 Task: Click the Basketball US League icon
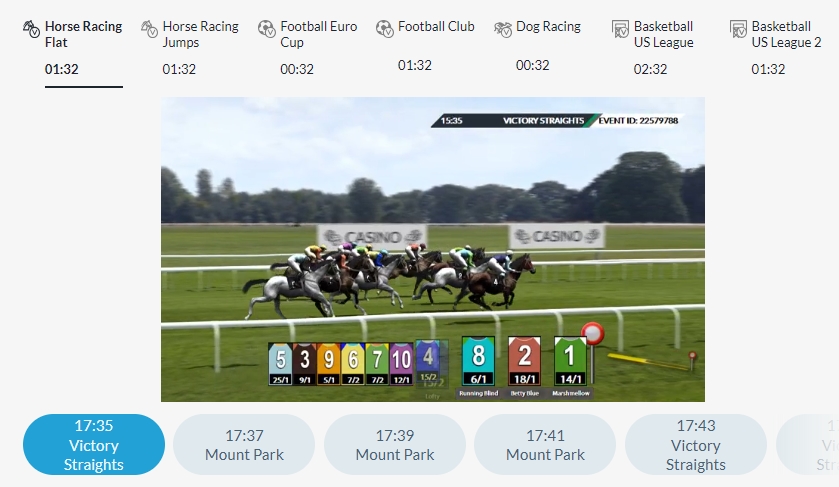620,29
